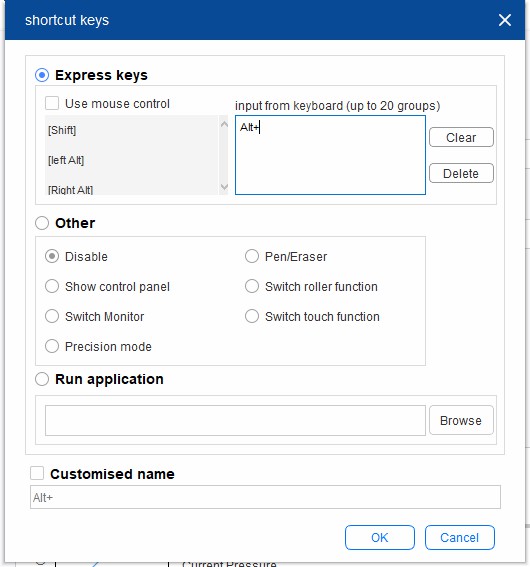
Task: Browse for an application to run
Action: [x=461, y=420]
